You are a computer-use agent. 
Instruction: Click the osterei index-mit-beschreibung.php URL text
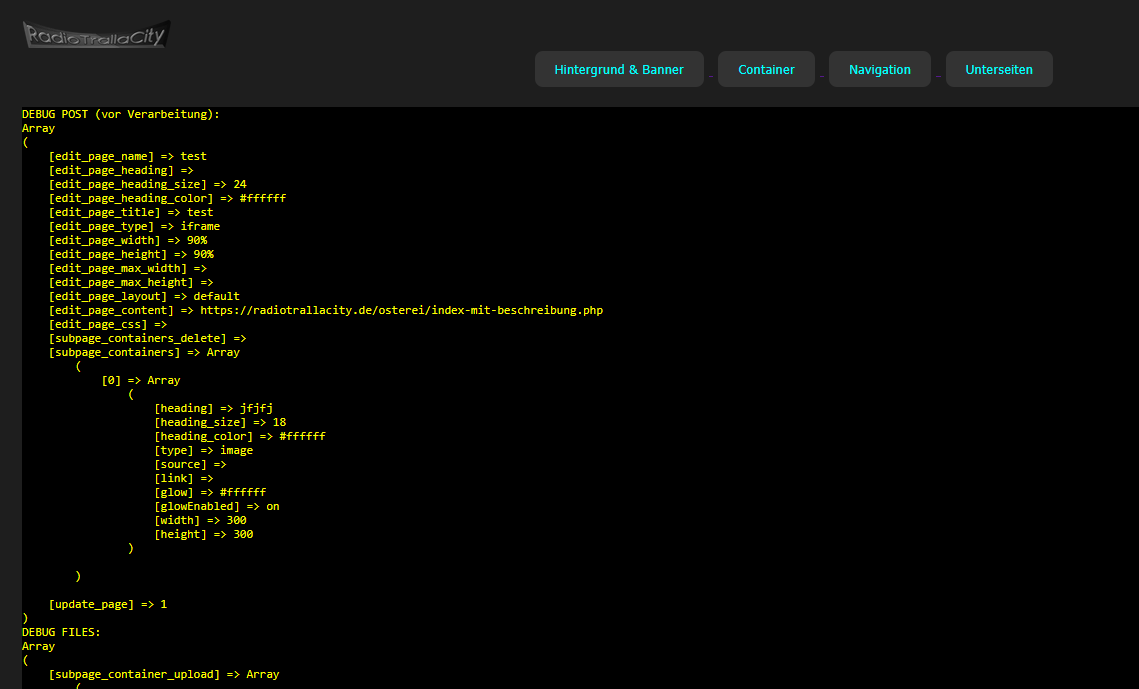pyautogui.click(x=401, y=311)
